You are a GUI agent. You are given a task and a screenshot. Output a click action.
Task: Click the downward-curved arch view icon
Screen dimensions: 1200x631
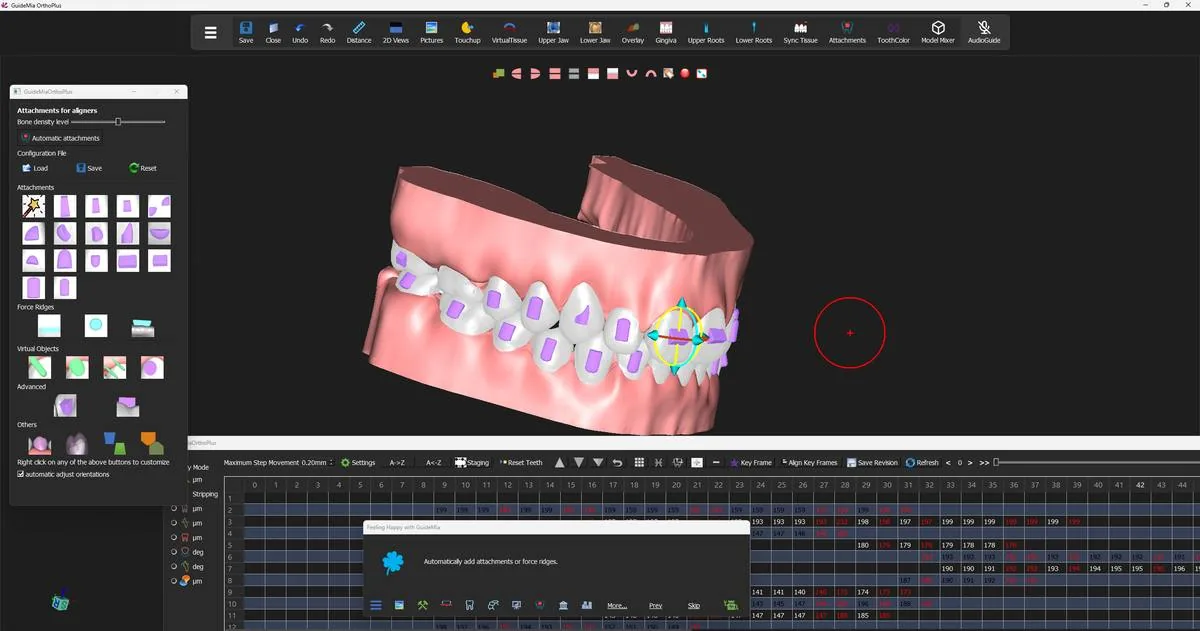650,73
